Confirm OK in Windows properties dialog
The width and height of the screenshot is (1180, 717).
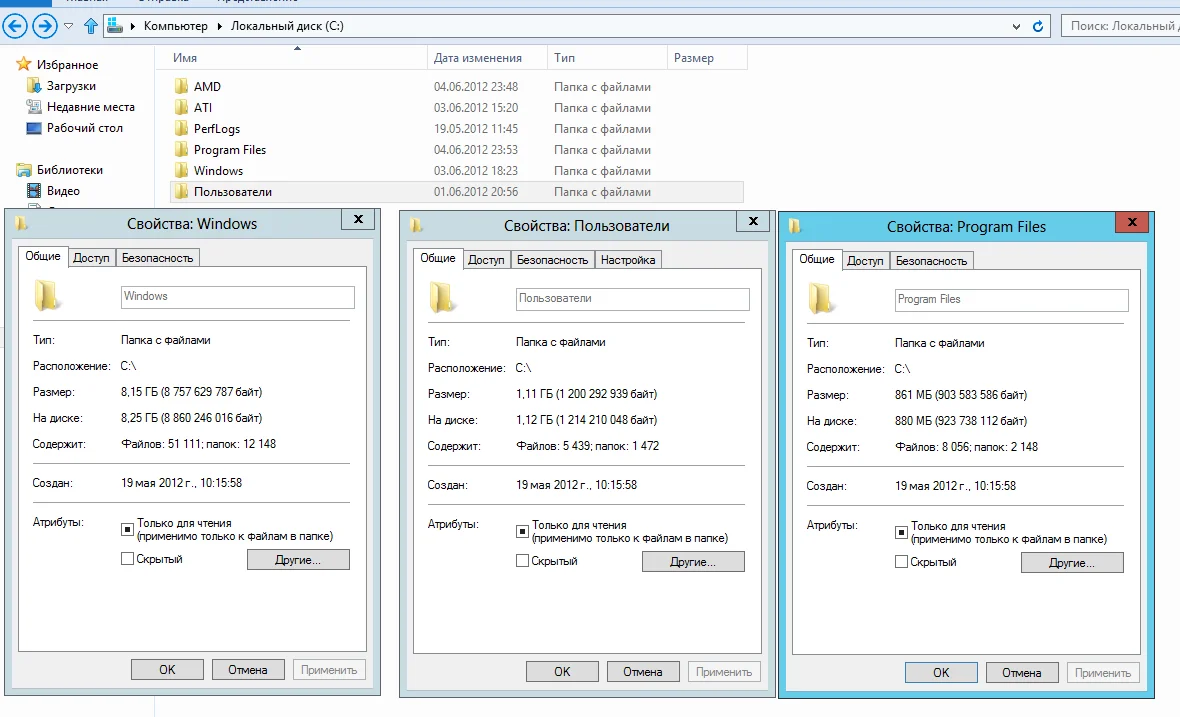click(167, 670)
